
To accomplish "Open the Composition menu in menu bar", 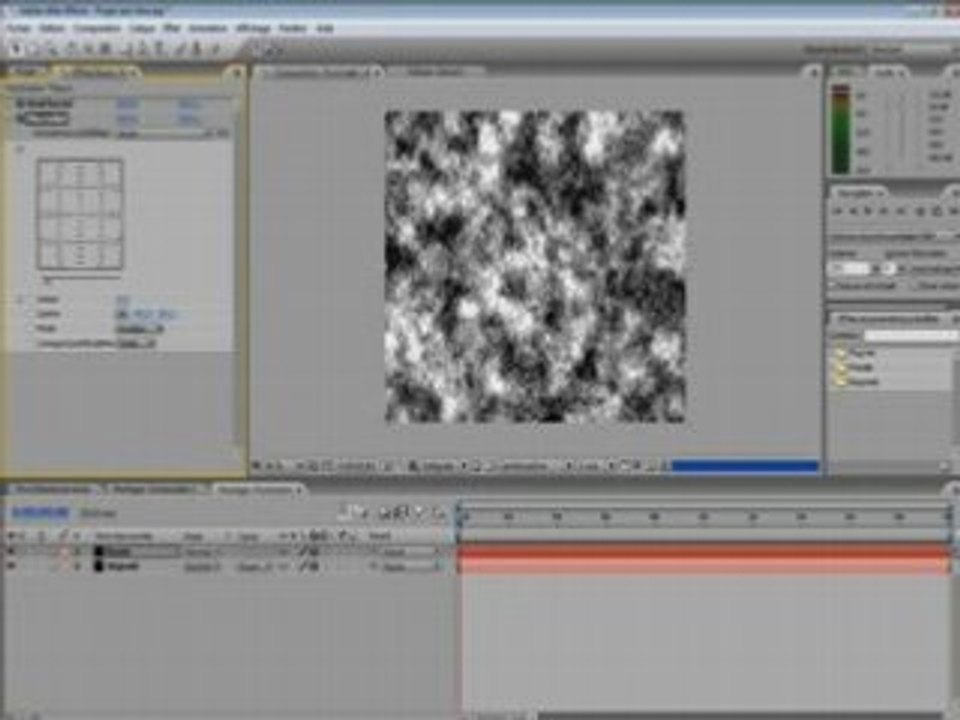I will click(97, 28).
